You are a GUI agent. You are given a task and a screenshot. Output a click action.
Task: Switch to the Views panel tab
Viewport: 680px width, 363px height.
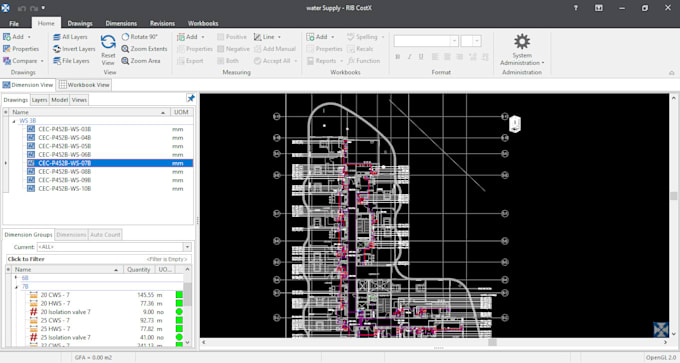[x=79, y=100]
